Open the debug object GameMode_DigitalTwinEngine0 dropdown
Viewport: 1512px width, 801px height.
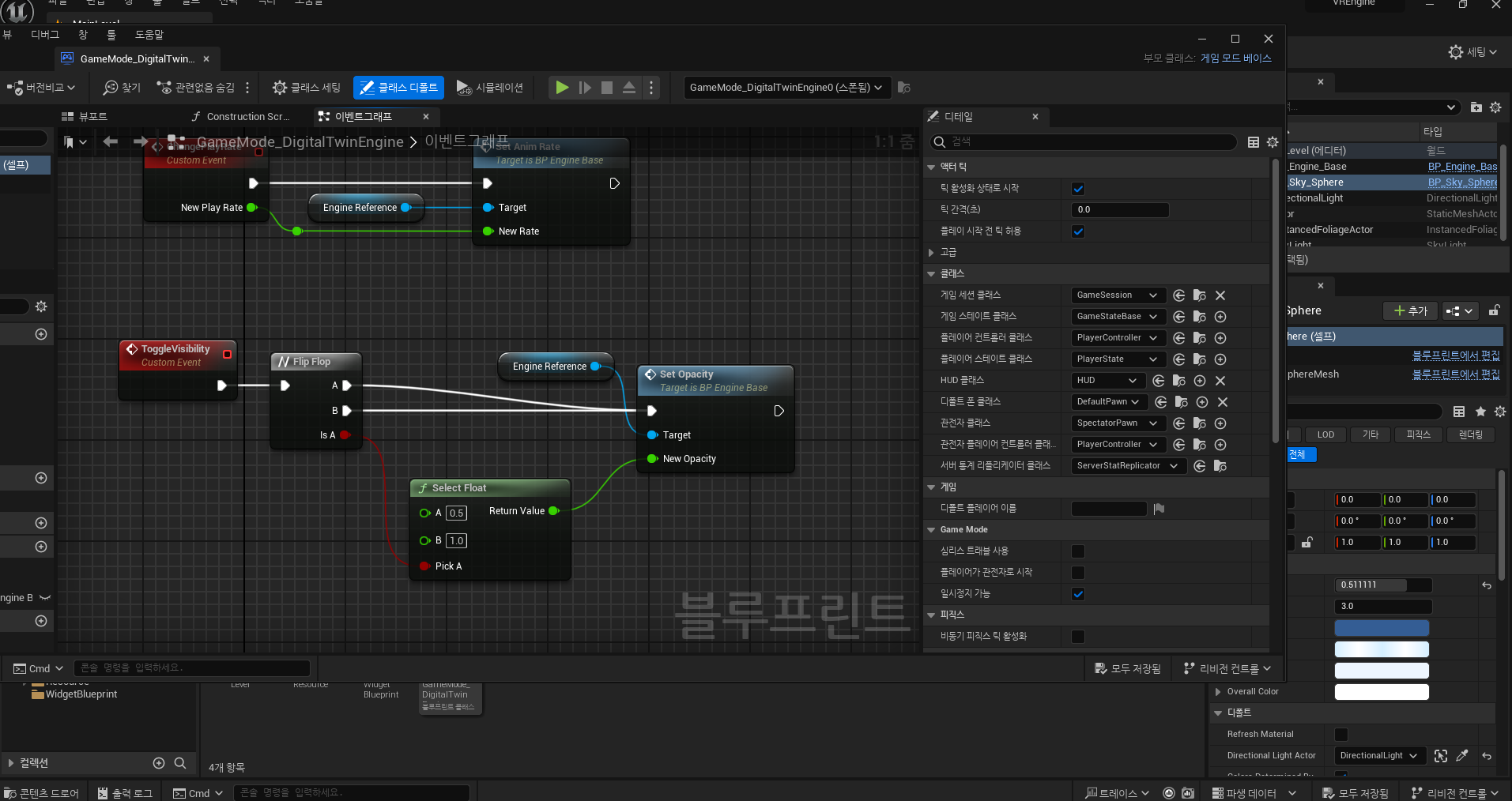tap(786, 88)
